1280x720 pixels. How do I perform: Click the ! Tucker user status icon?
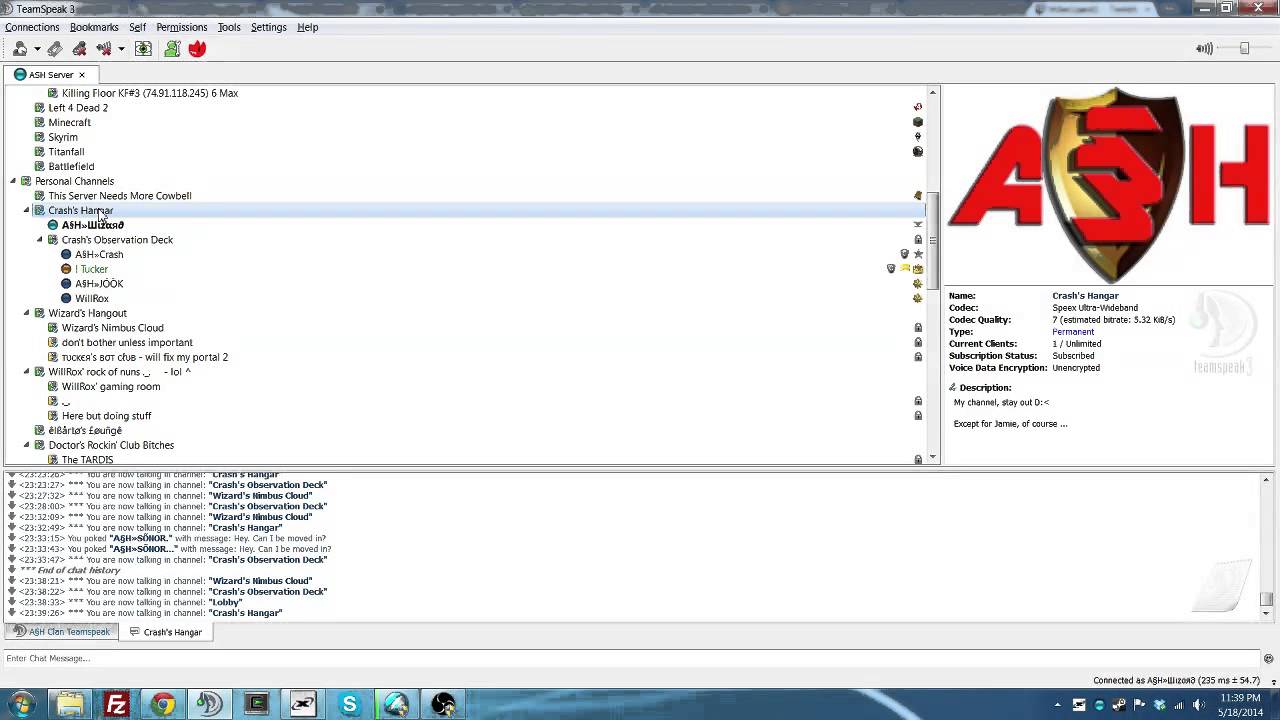[66, 269]
